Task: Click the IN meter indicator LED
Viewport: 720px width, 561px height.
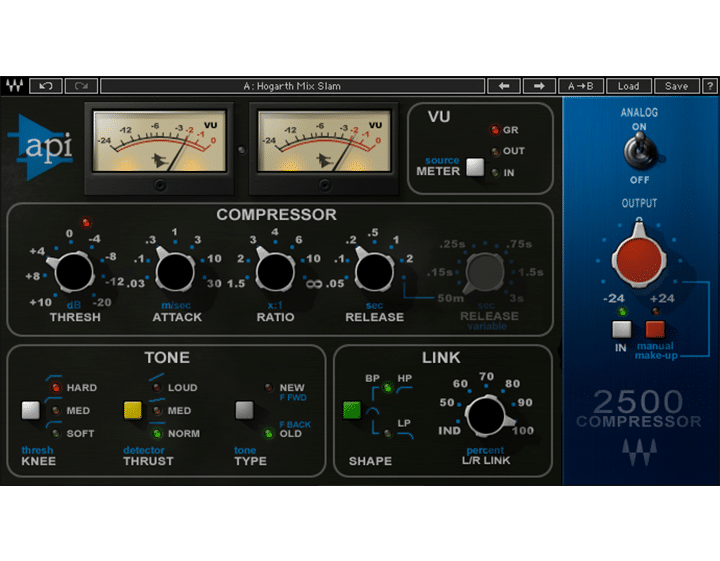Action: [x=495, y=173]
